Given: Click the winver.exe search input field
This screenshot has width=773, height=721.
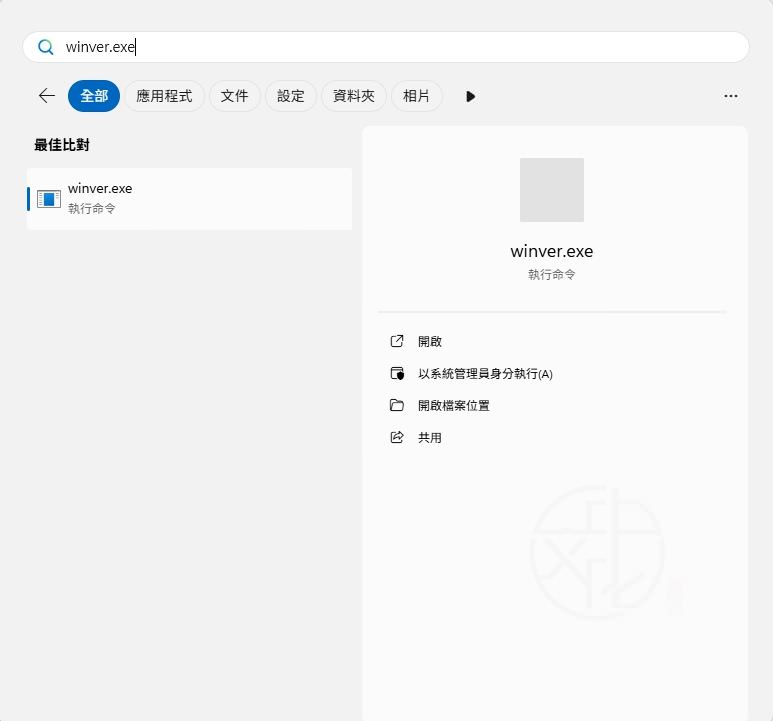Looking at the screenshot, I should pyautogui.click(x=386, y=47).
